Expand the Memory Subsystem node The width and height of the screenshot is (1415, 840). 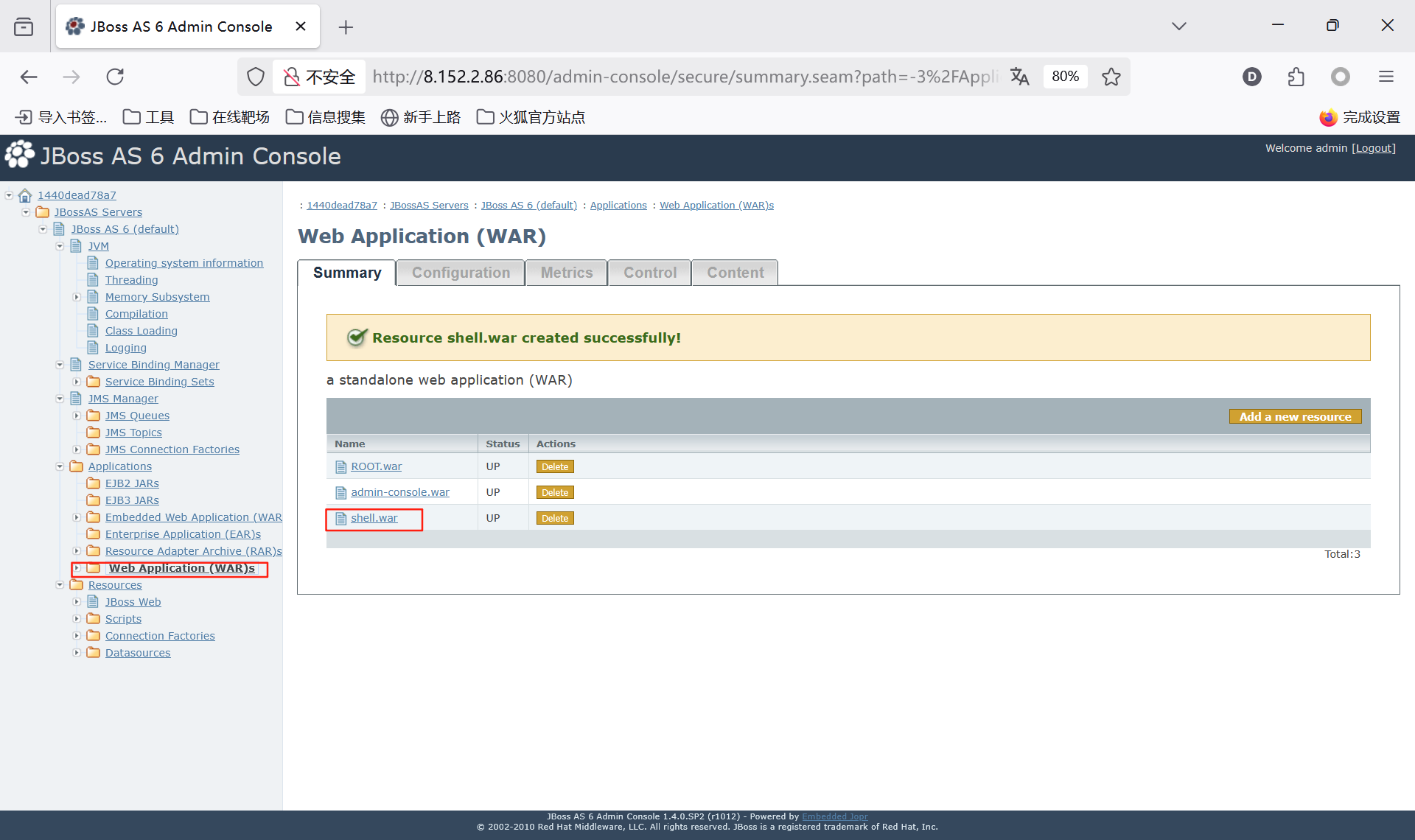pyautogui.click(x=77, y=297)
